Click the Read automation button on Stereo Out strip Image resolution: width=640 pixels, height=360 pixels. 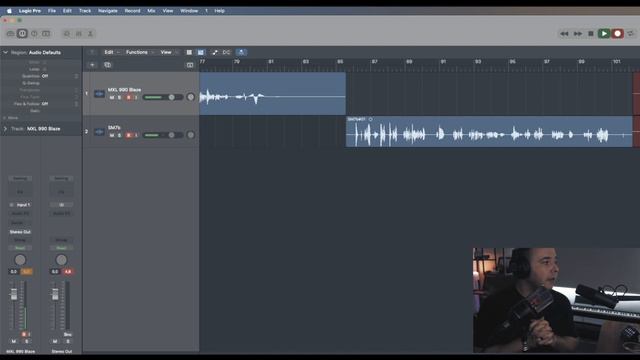click(61, 248)
